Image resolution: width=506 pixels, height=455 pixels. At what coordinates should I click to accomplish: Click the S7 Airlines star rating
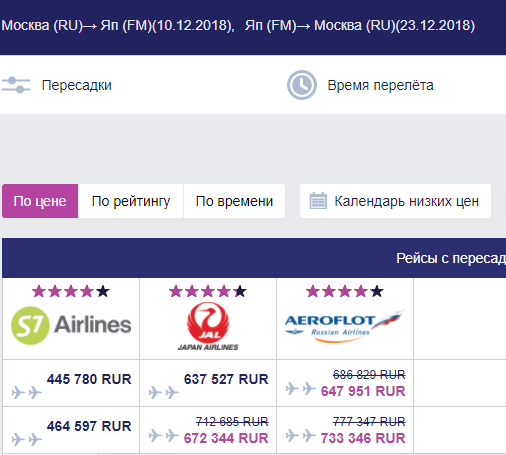click(71, 291)
